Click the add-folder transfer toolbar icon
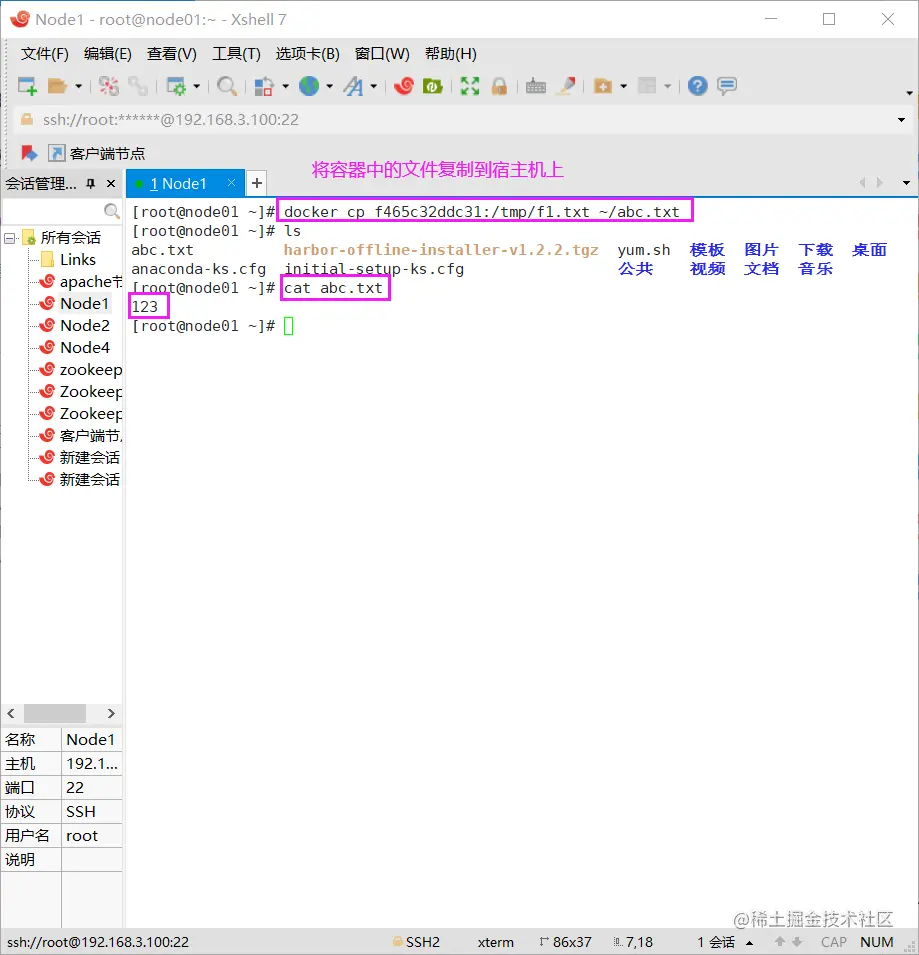 [603, 86]
